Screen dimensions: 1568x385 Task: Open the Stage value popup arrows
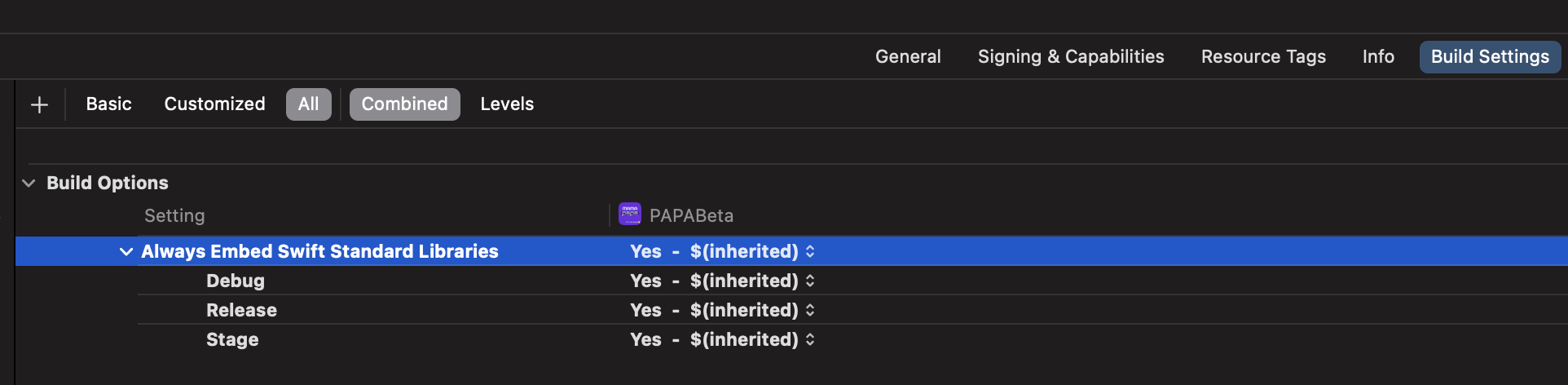(x=810, y=339)
